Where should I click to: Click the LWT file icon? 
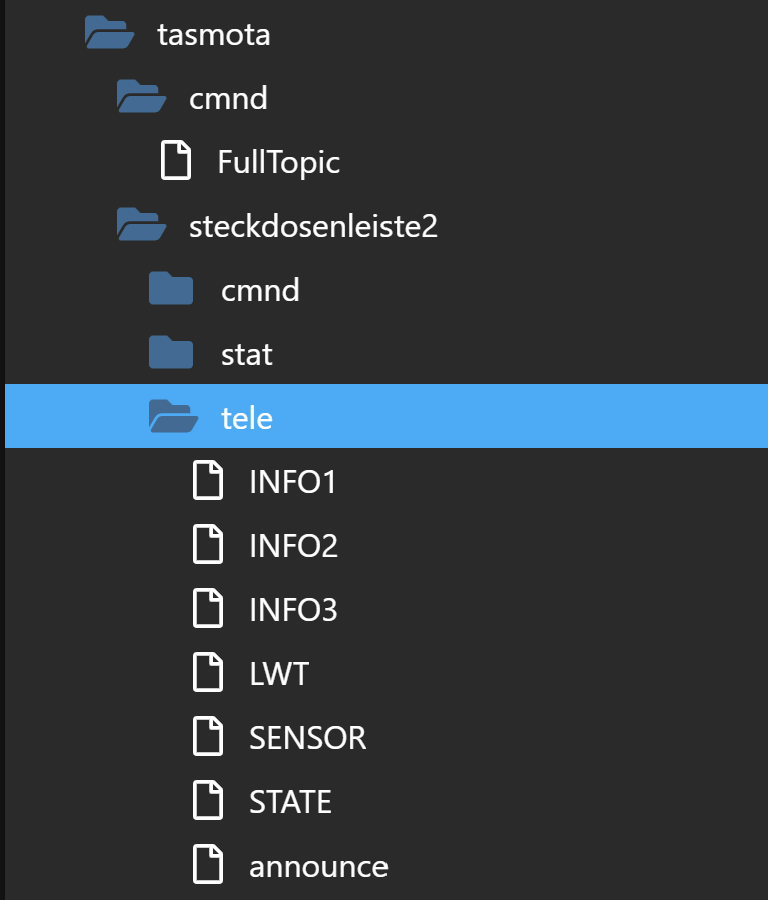pos(207,673)
